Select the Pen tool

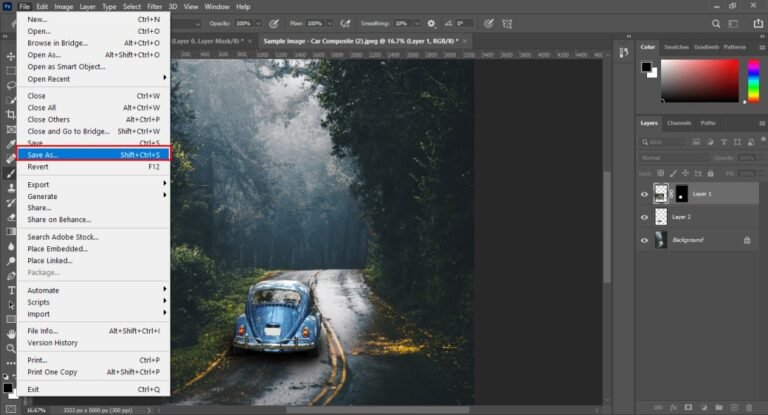click(x=11, y=276)
